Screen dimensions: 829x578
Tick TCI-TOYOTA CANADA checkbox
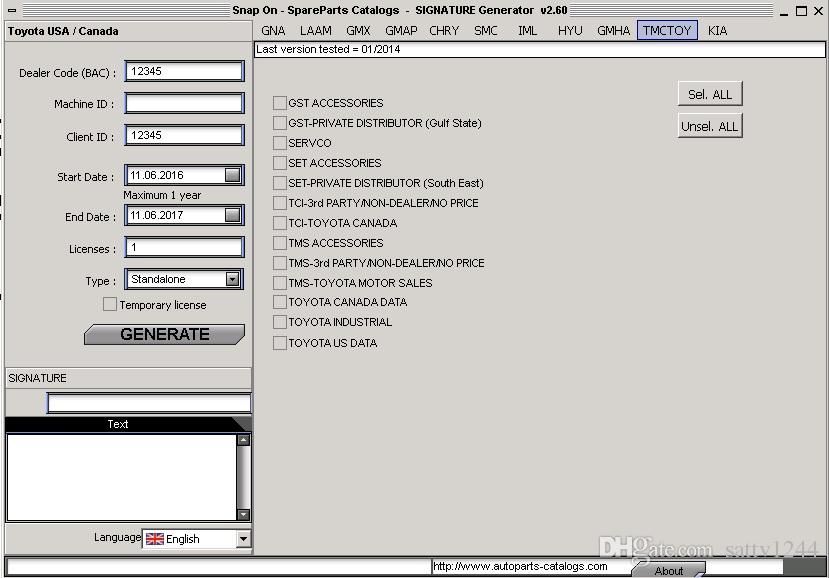coord(280,223)
